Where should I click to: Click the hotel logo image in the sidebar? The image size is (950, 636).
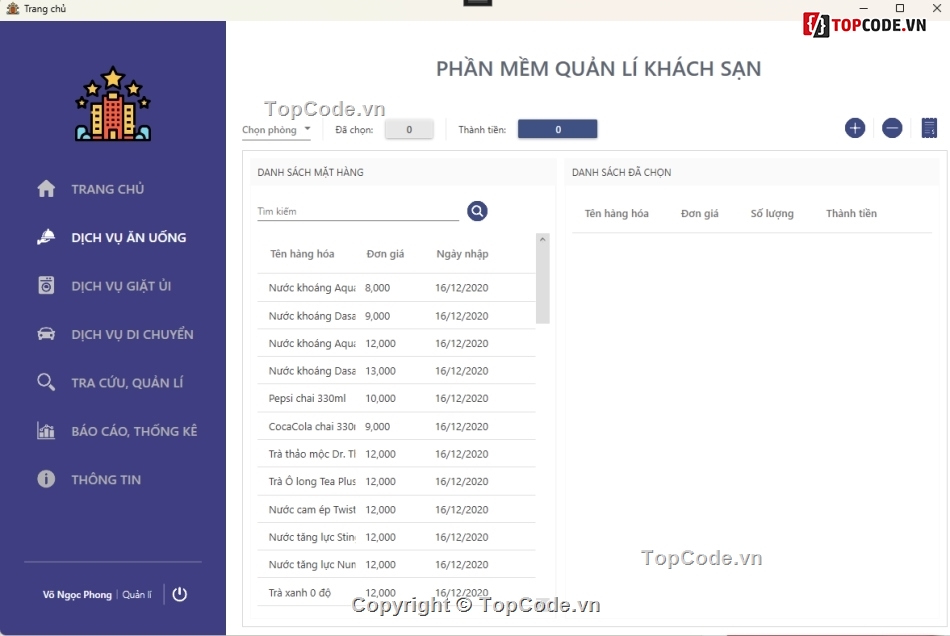(x=113, y=103)
